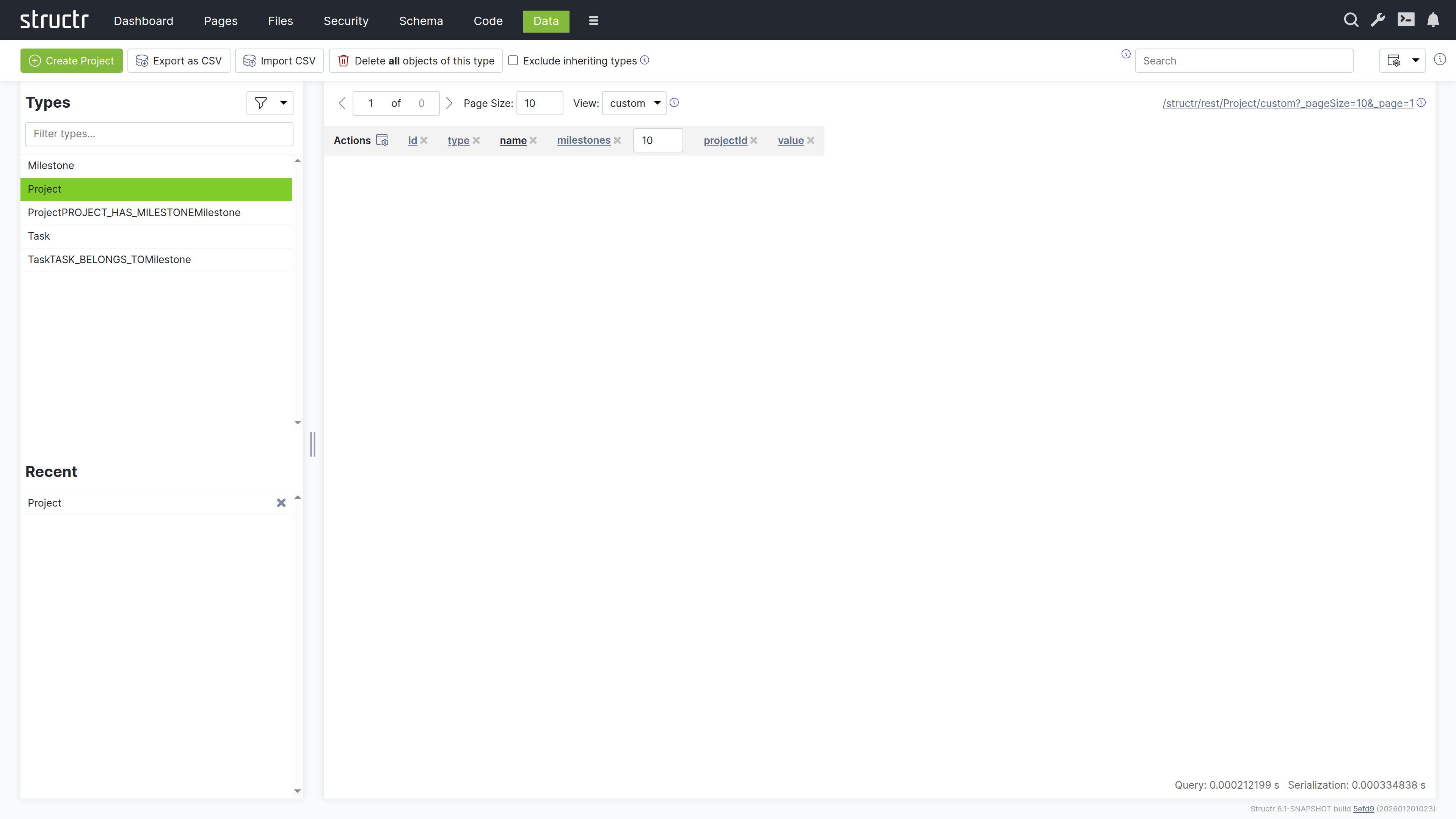
Task: Switch to the Schema section
Action: (420, 21)
